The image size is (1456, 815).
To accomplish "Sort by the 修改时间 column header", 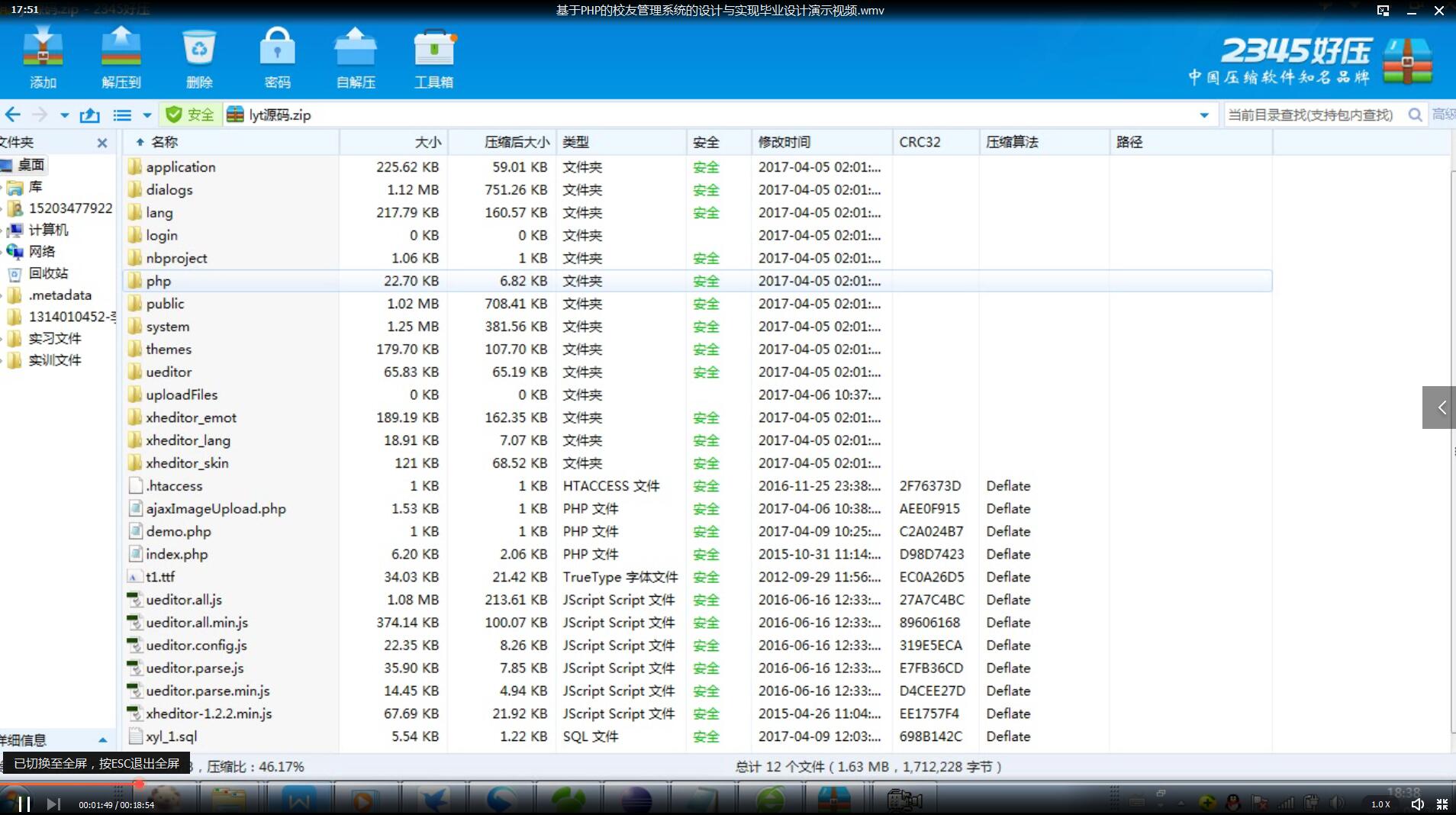I will pos(822,142).
